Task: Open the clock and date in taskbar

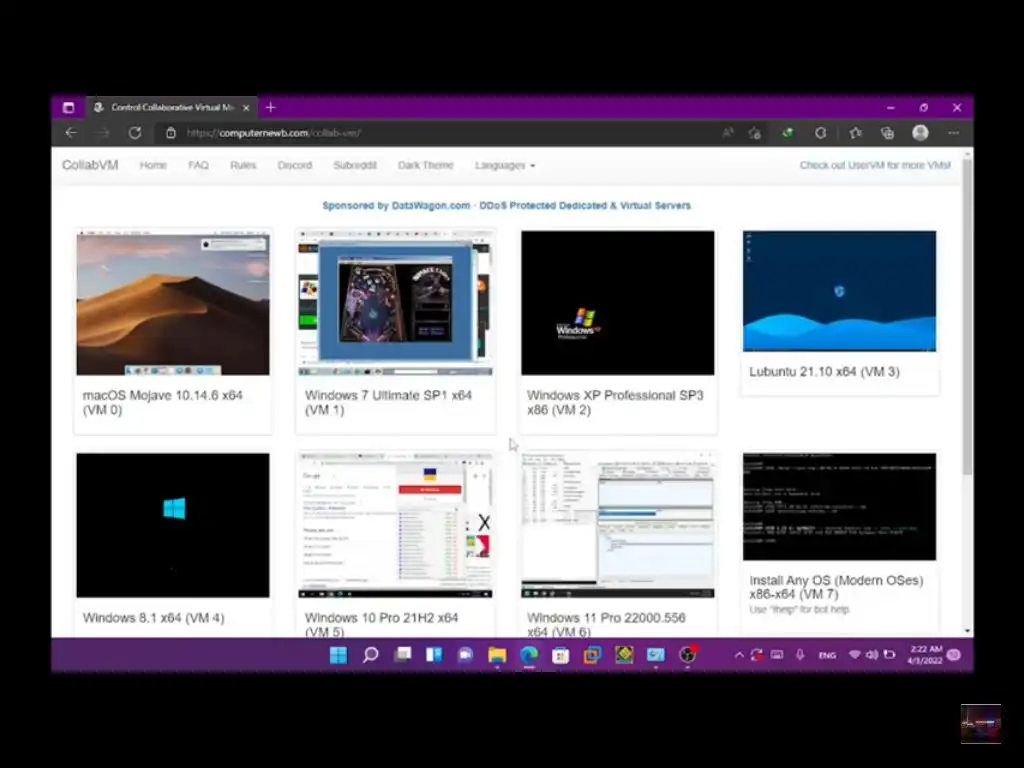Action: [x=925, y=654]
